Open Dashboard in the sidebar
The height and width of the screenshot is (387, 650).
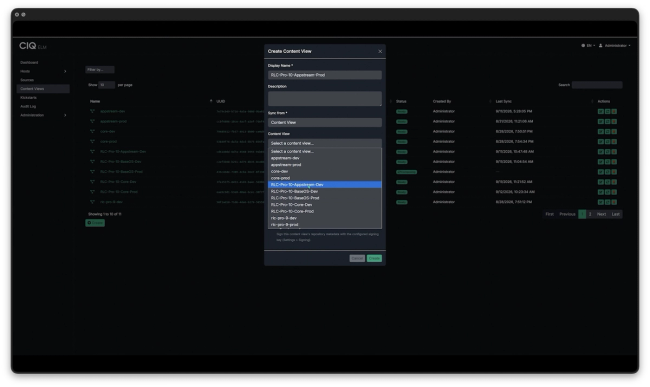click(29, 63)
